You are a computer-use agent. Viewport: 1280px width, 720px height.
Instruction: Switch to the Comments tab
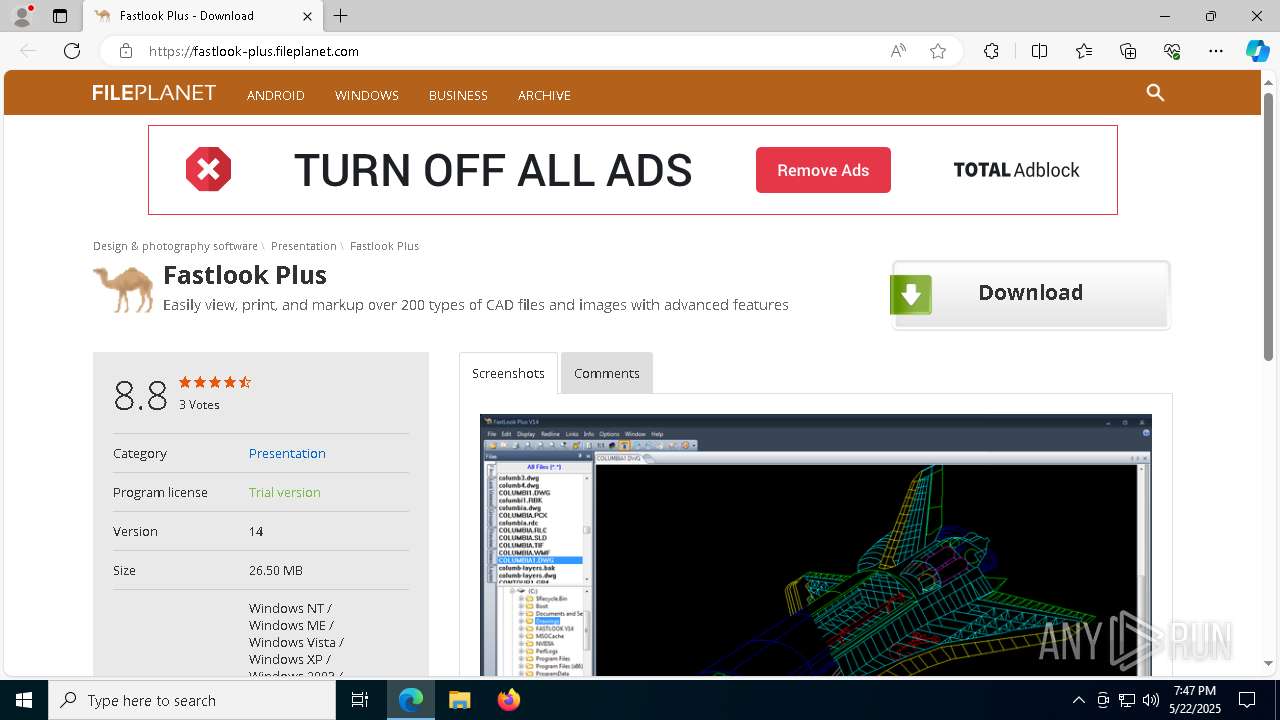pos(607,373)
